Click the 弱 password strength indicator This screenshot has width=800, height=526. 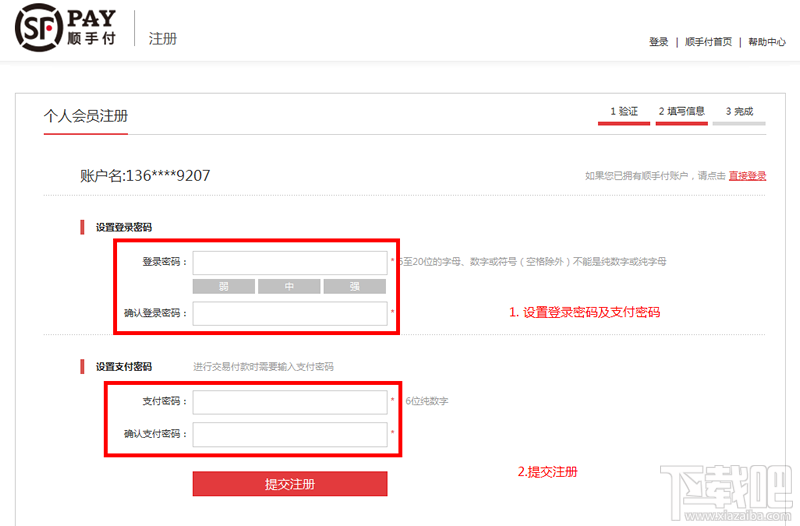224,286
